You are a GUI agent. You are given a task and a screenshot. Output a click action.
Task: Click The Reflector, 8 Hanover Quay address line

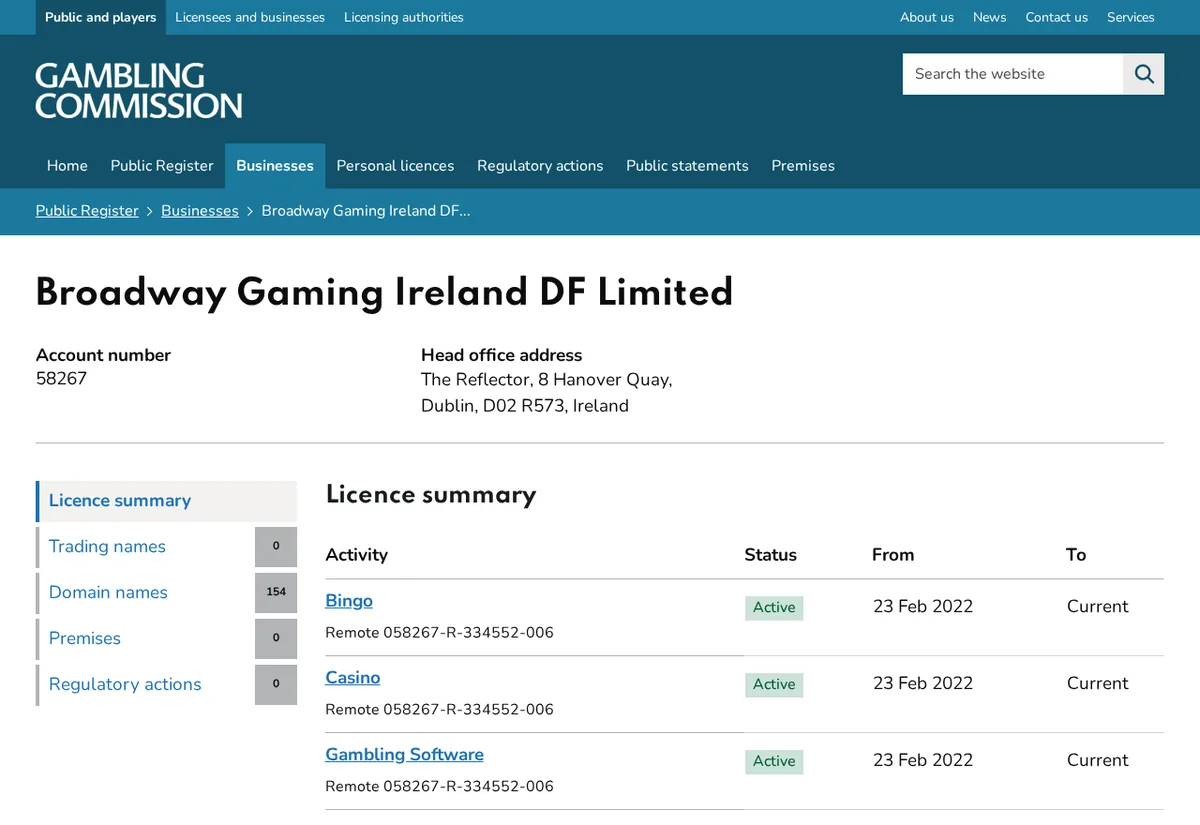tap(546, 380)
